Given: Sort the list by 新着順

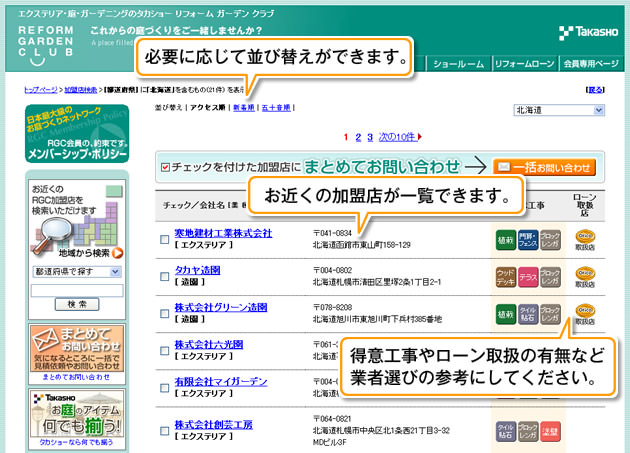Looking at the screenshot, I should (x=244, y=108).
